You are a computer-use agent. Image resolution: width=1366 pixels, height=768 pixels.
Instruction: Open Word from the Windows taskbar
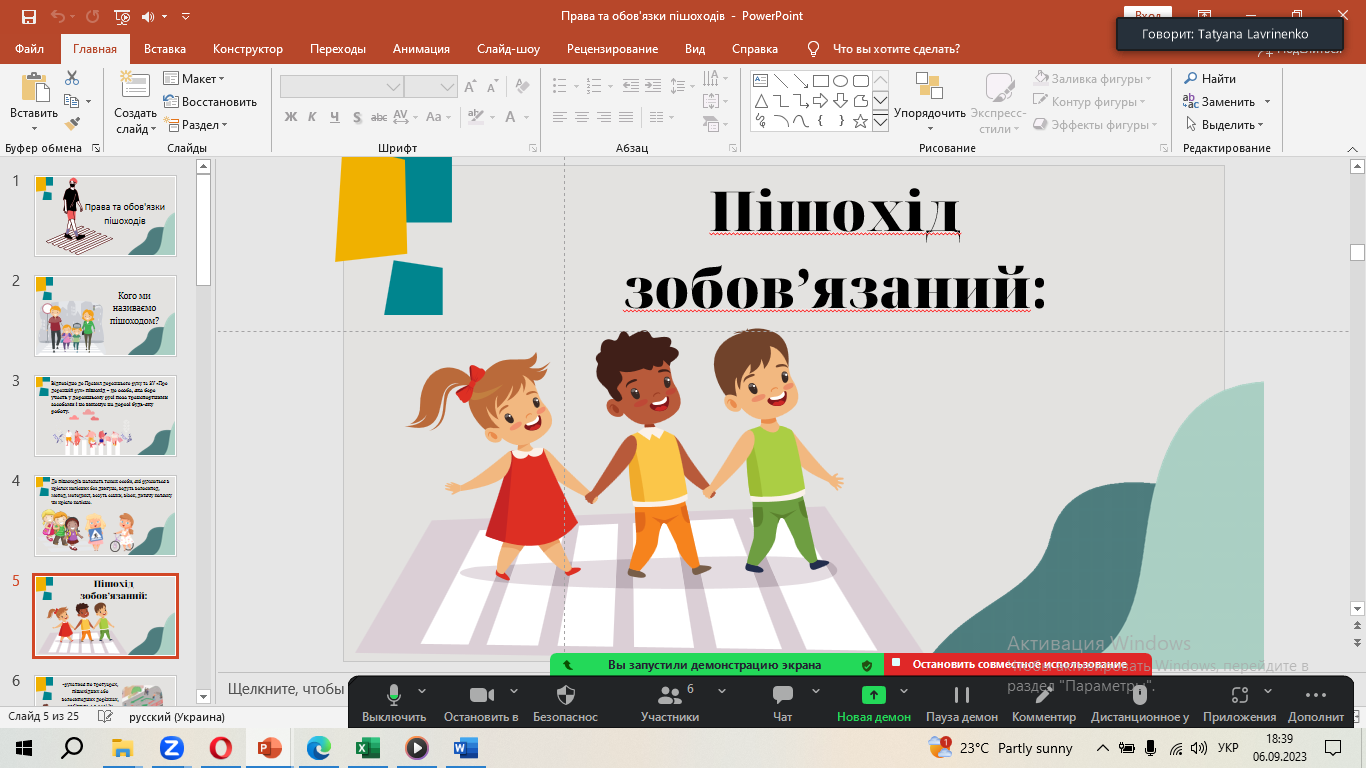coord(466,747)
